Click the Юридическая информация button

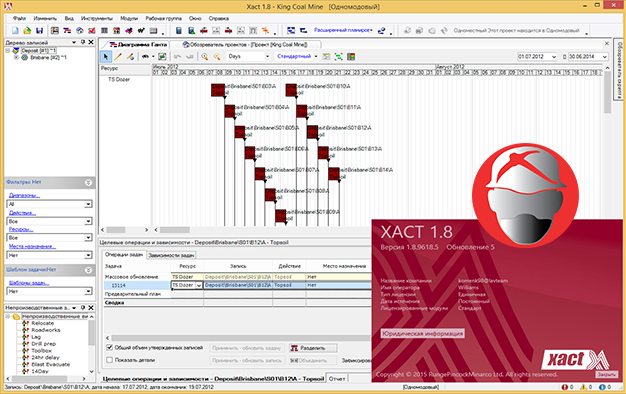tap(422, 334)
